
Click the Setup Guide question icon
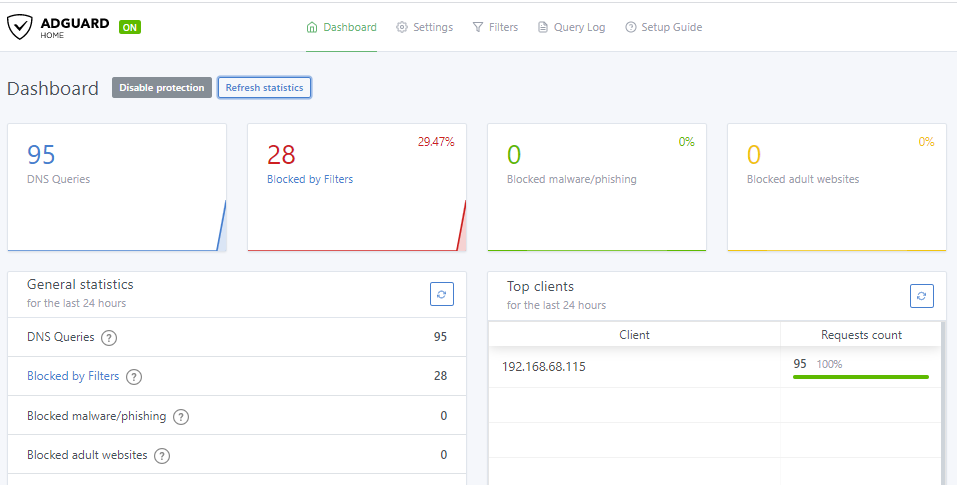tap(631, 27)
